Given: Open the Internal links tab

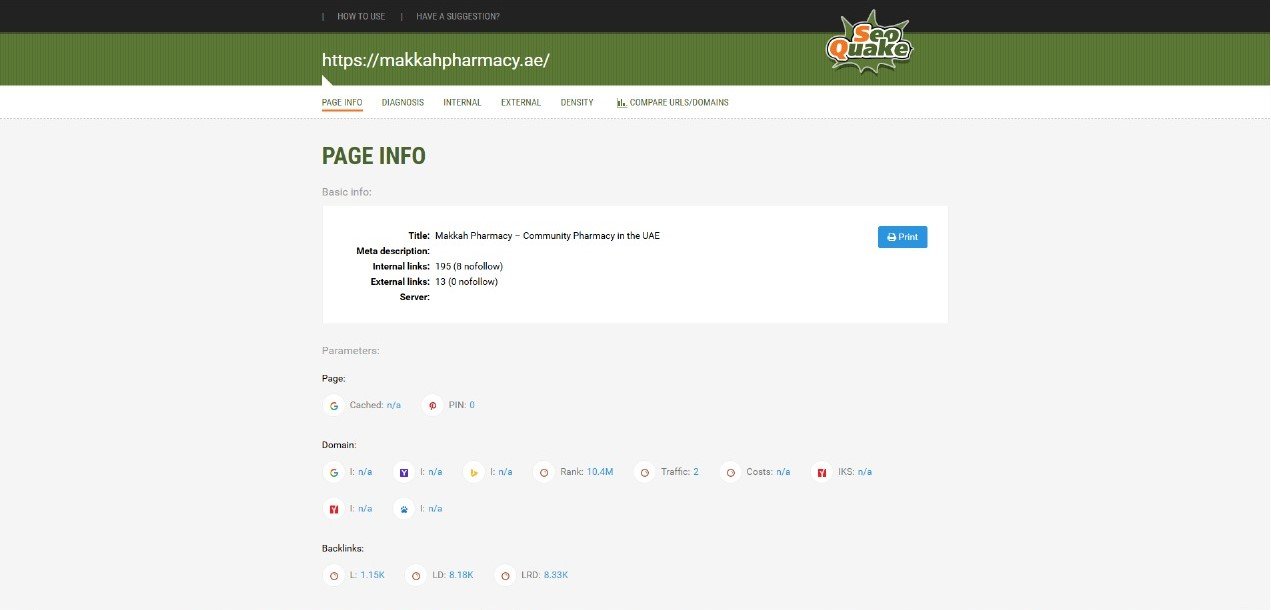Looking at the screenshot, I should 462,103.
